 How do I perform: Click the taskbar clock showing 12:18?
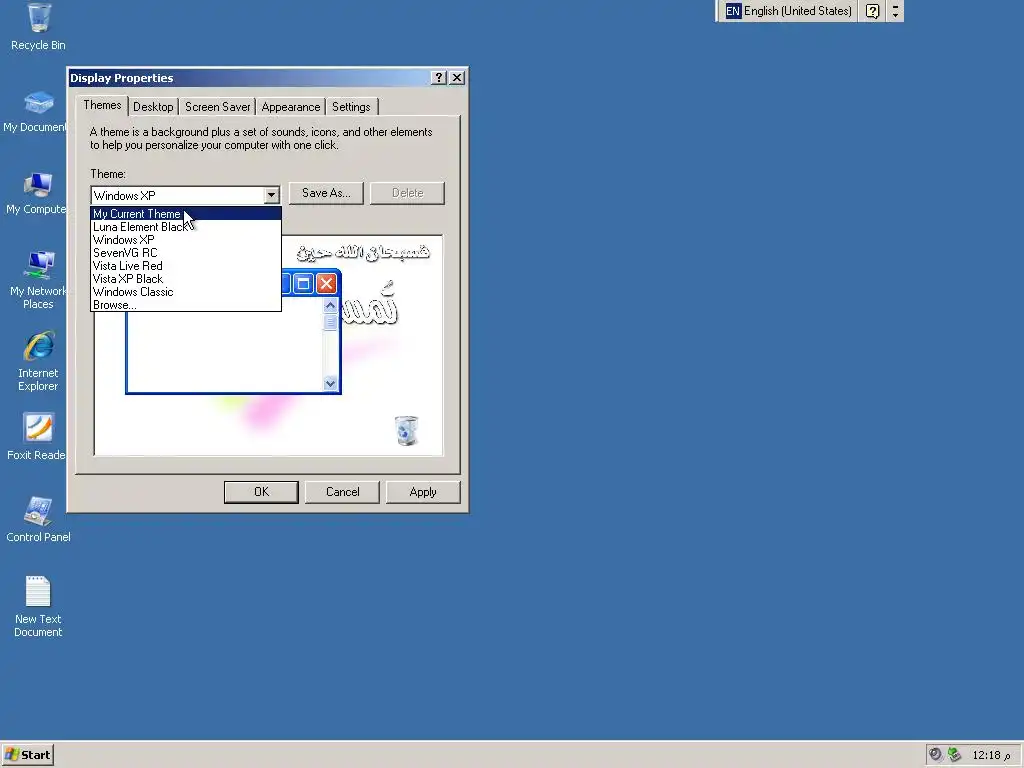pyautogui.click(x=991, y=756)
